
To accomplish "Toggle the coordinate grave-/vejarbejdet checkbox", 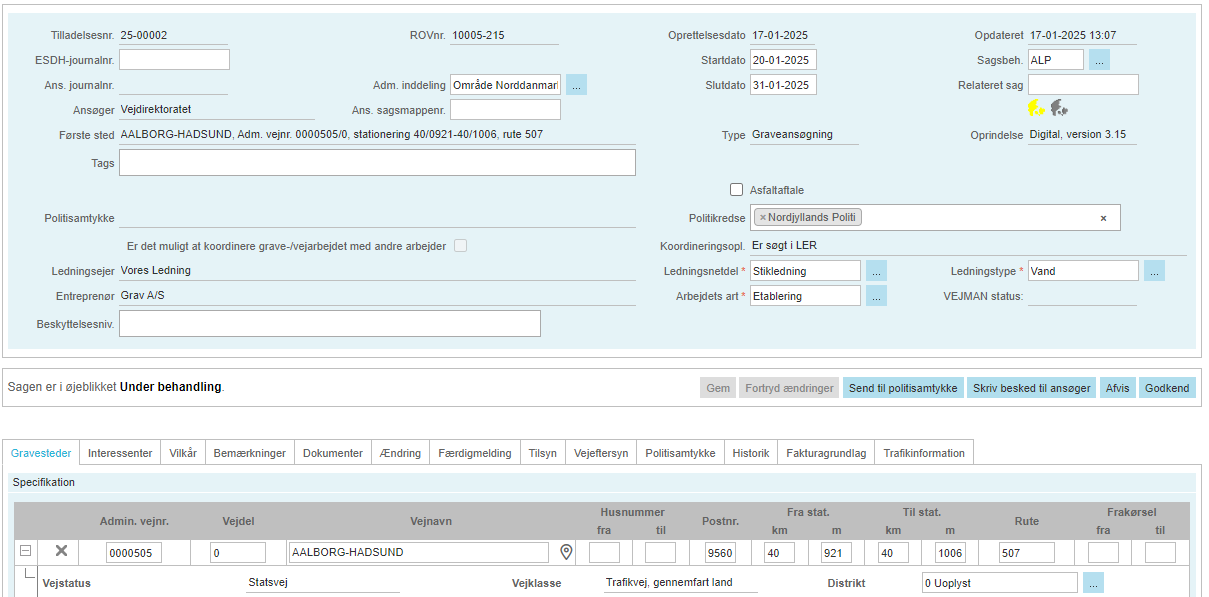I will tap(461, 246).
